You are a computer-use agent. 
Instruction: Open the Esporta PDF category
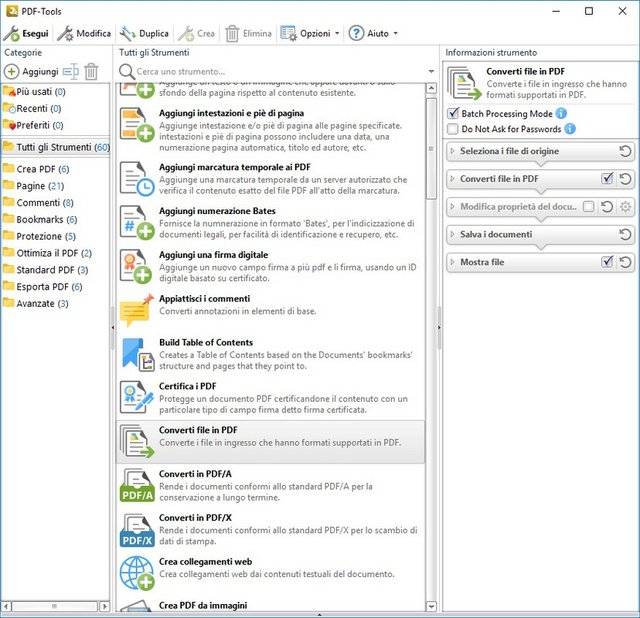point(42,287)
